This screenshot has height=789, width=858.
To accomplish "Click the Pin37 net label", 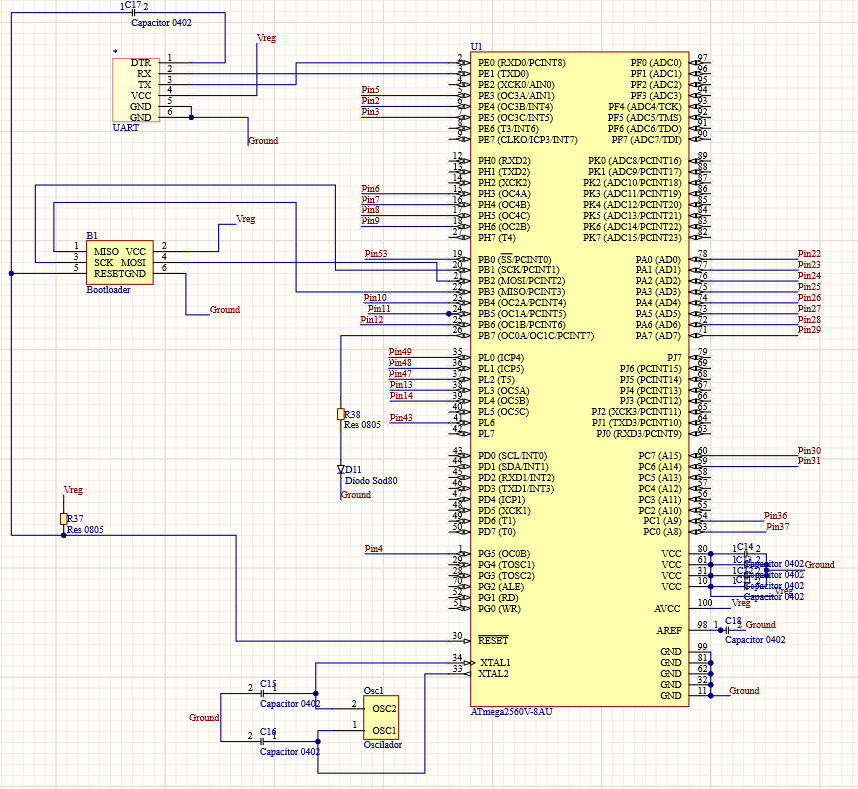I will 778,526.
